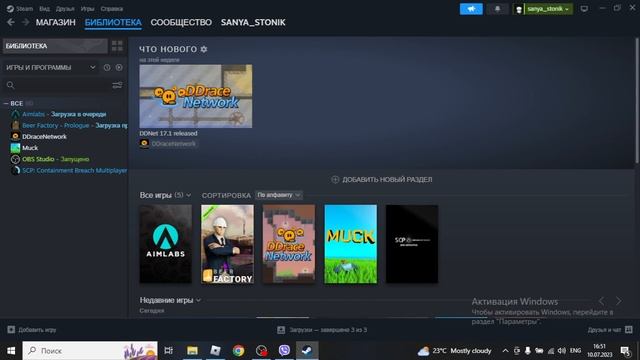Open the Друзья menu
This screenshot has height=360, width=640.
[65, 9]
